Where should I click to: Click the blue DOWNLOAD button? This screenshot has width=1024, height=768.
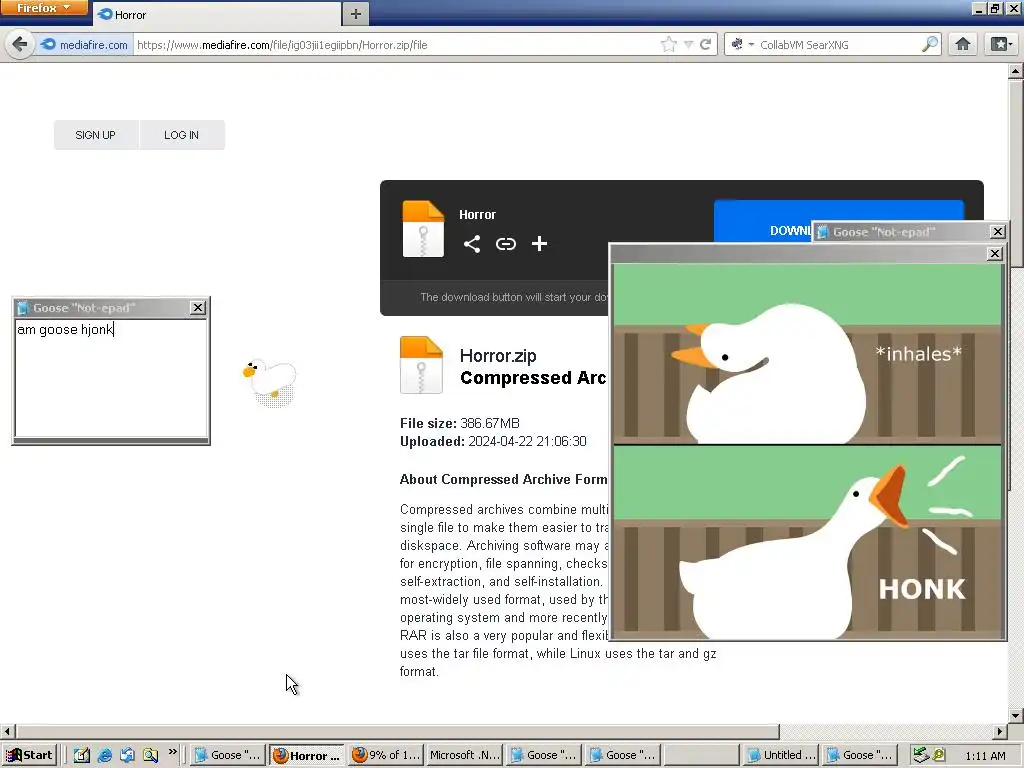tap(761, 221)
